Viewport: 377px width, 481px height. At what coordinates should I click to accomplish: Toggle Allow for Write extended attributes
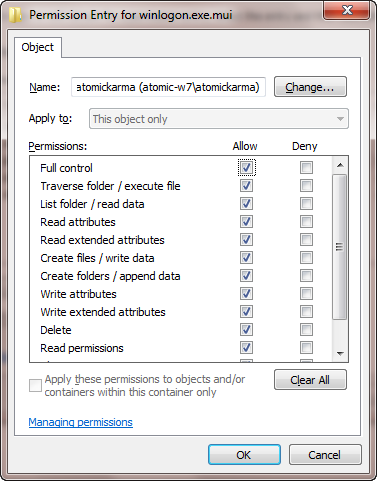(246, 311)
